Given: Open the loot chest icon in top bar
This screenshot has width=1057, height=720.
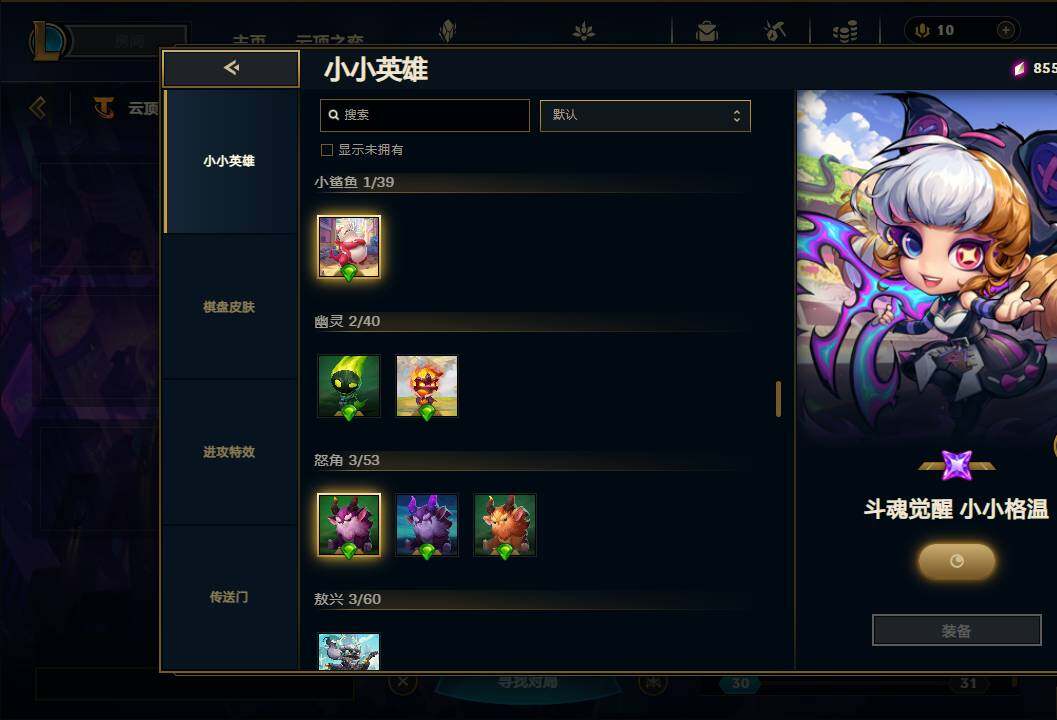Looking at the screenshot, I should pos(706,30).
